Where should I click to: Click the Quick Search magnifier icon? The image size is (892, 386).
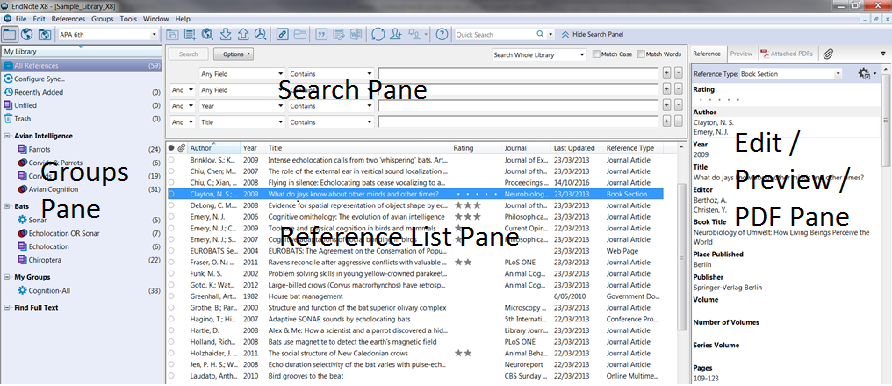(x=540, y=34)
